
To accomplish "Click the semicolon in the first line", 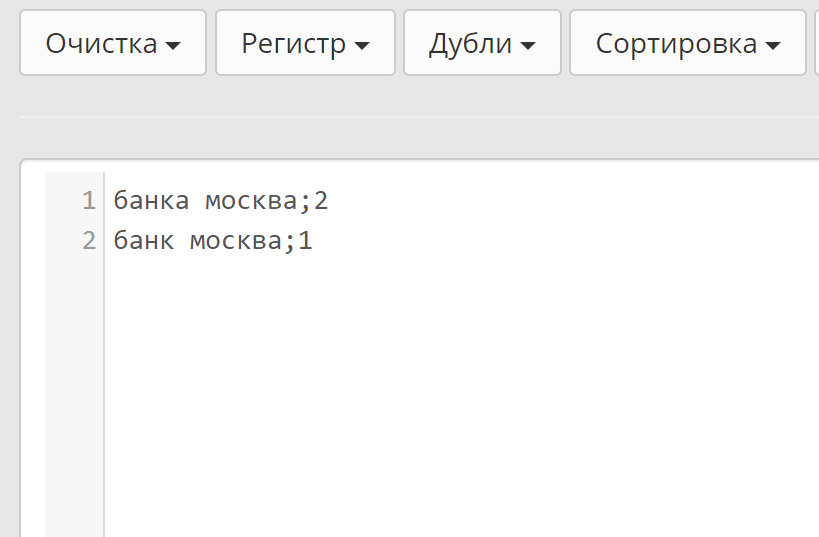I will tap(305, 201).
